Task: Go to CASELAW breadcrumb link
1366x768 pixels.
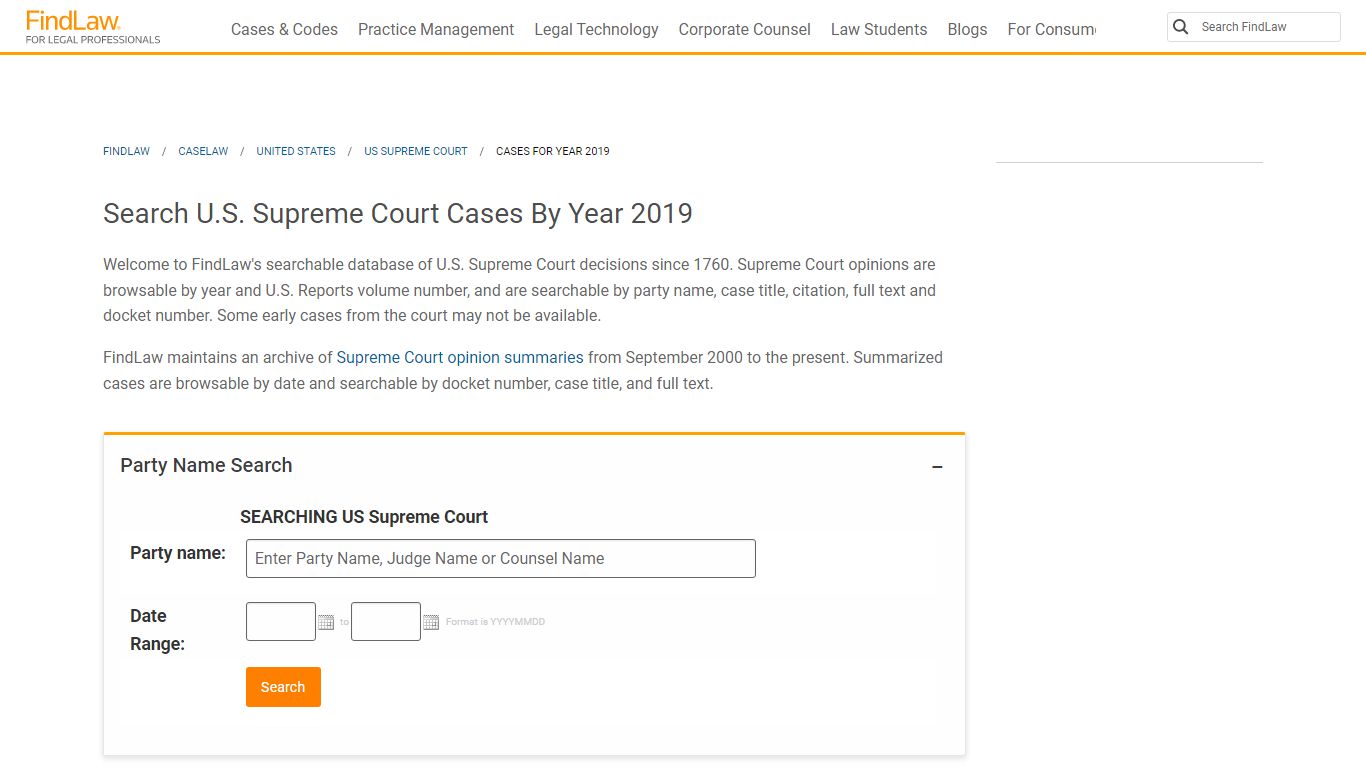Action: pos(203,151)
